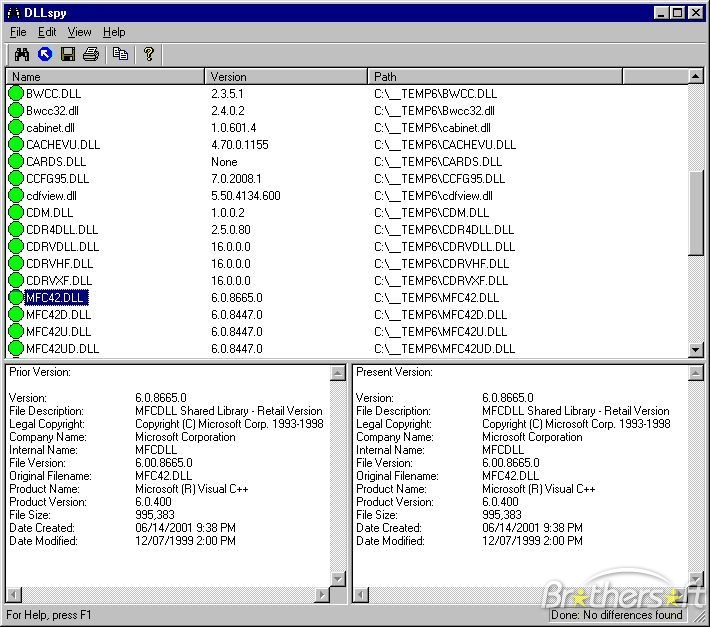Select the cabinet.dll entry
The width and height of the screenshot is (710, 627).
(x=50, y=128)
